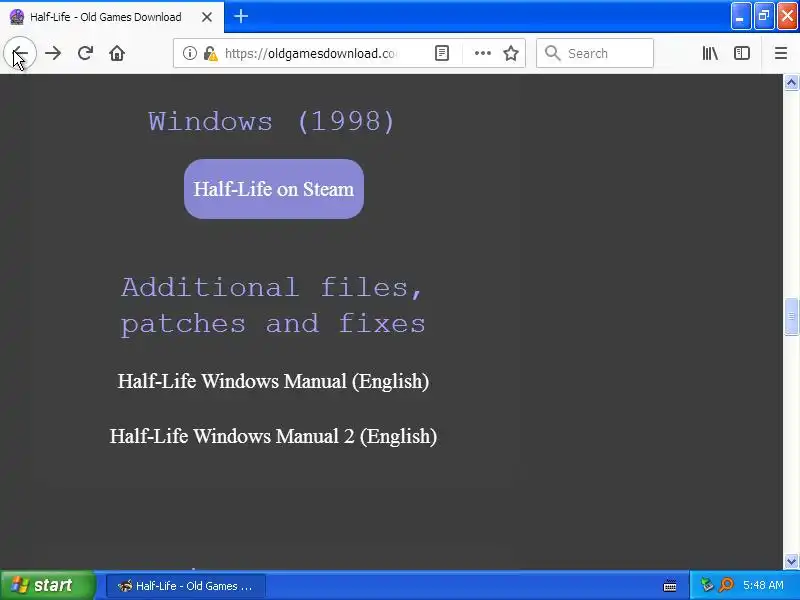
Task: Click the vertical scrollbar thumb
Action: tap(791, 316)
